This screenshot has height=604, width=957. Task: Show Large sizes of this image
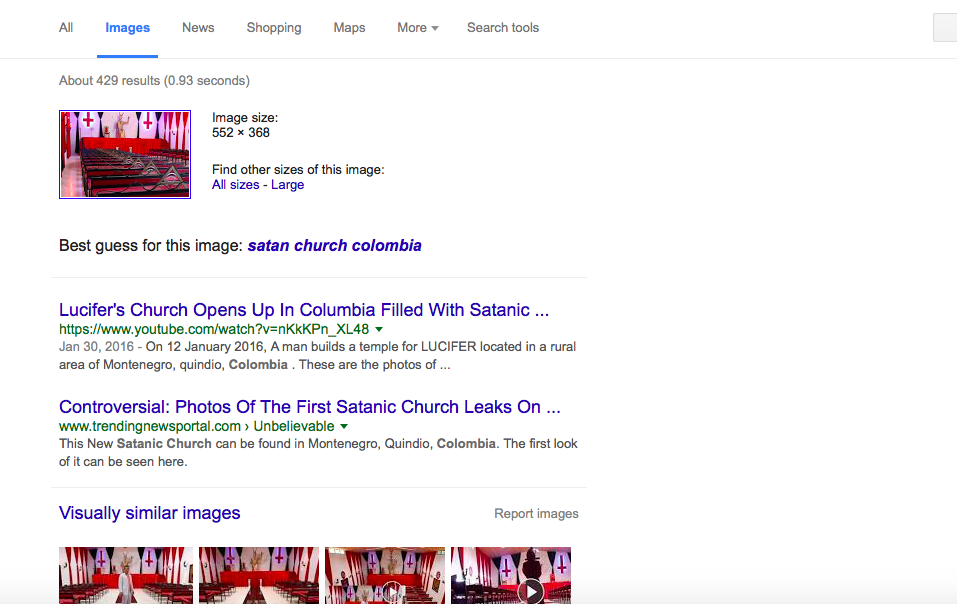(287, 185)
